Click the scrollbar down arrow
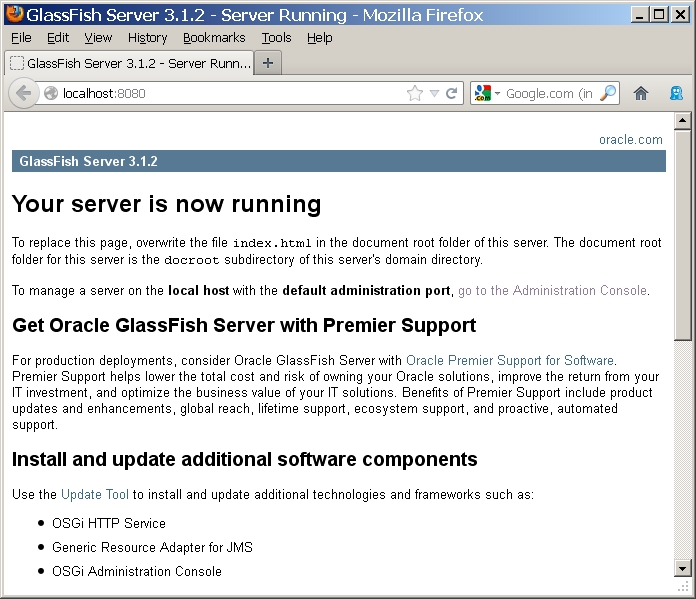This screenshot has width=696, height=599. point(682,568)
